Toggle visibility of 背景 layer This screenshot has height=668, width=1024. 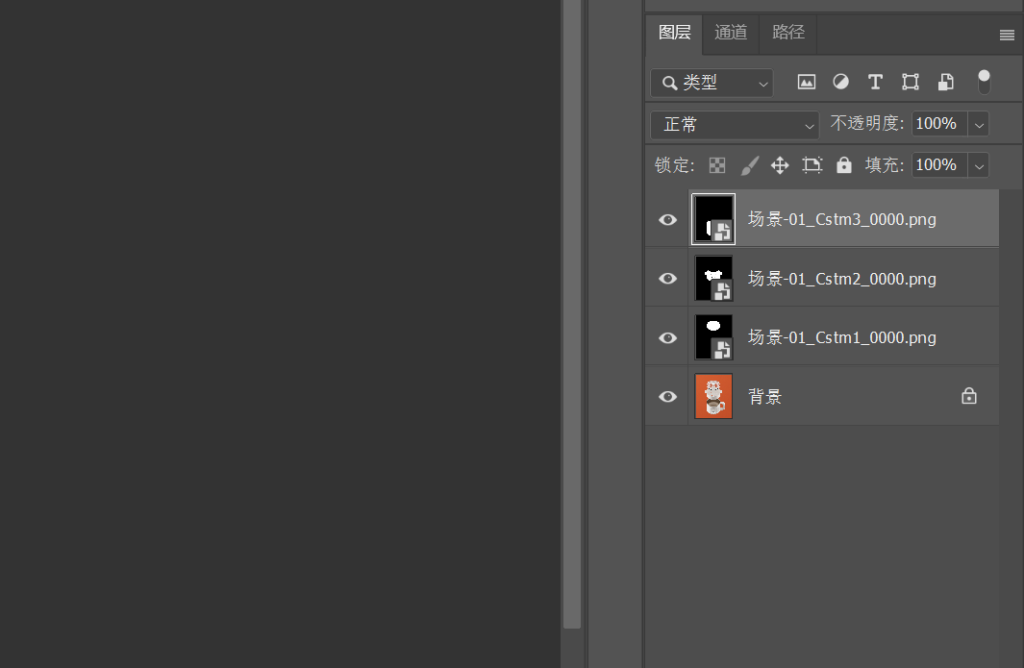(667, 396)
